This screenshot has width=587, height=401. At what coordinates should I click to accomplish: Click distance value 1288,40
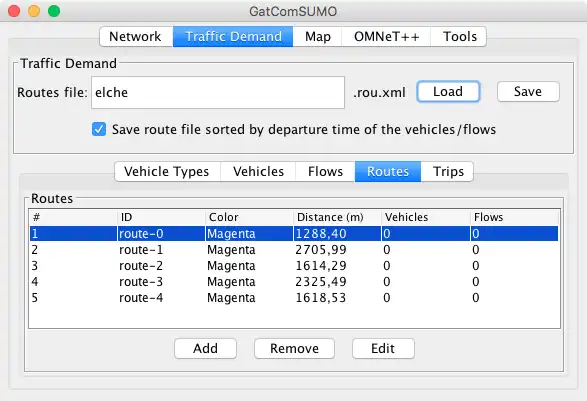pyautogui.click(x=321, y=234)
